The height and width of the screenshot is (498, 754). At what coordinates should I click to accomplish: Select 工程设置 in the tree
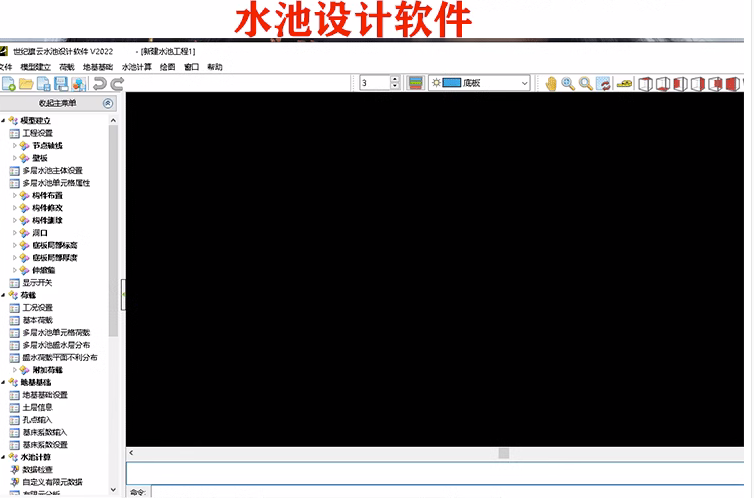pos(37,133)
